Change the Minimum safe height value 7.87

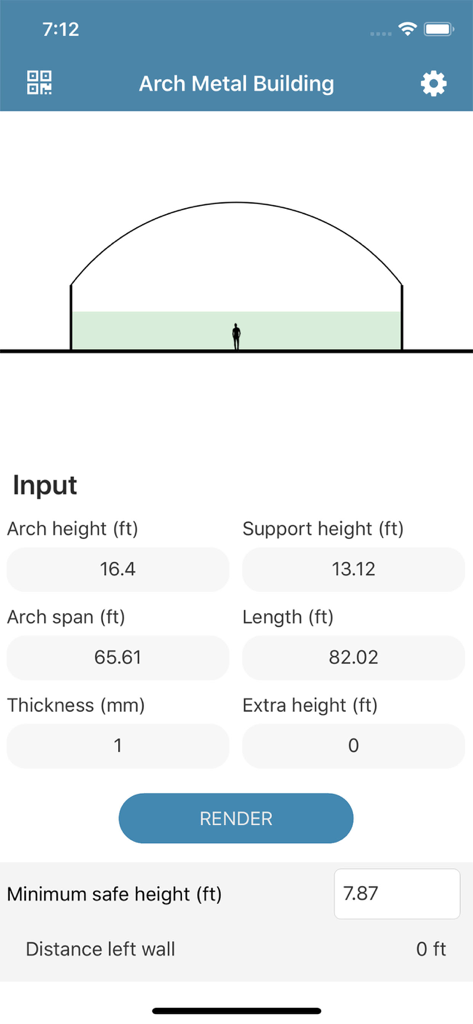tap(397, 894)
